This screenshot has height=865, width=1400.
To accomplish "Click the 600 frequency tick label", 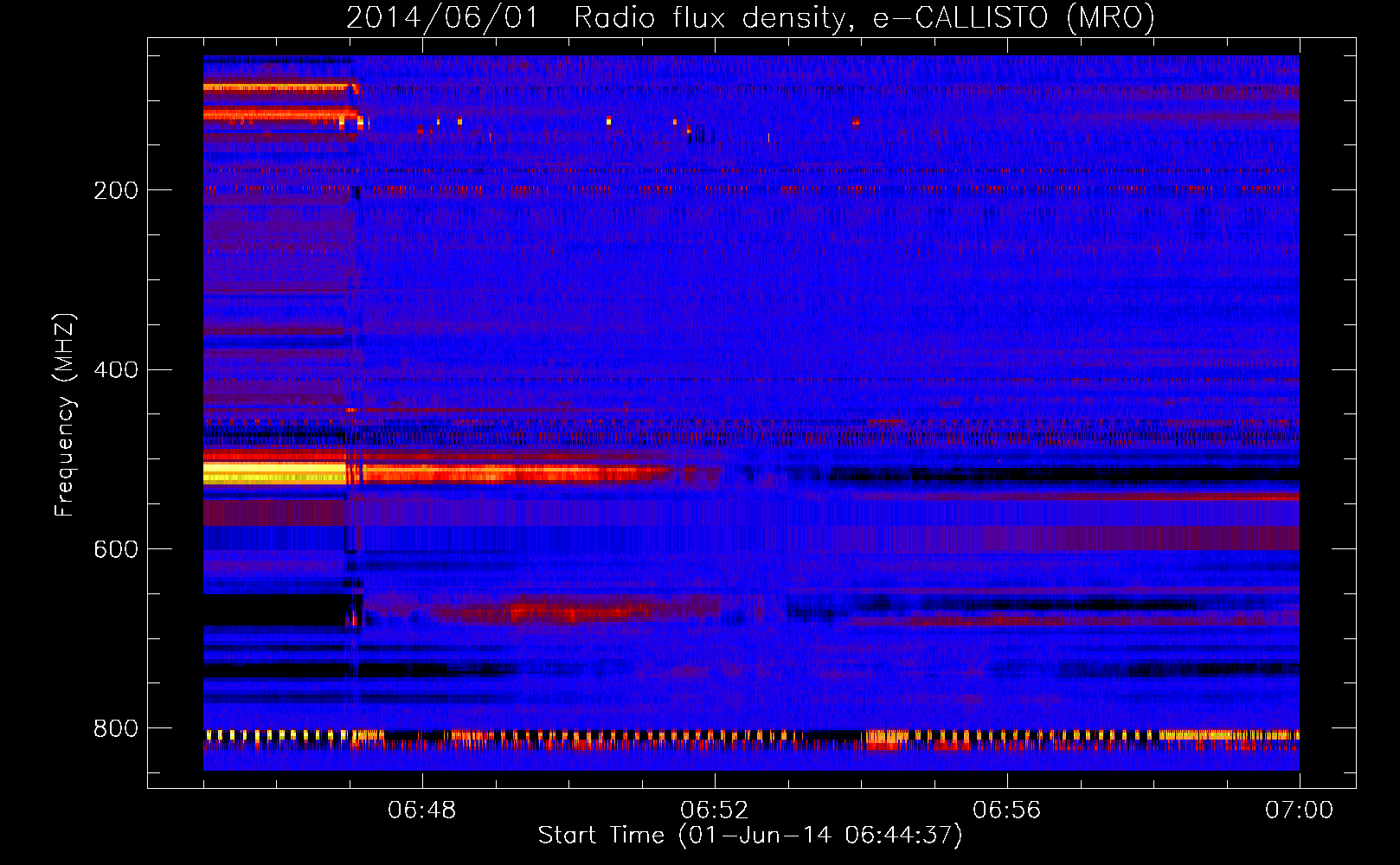I will pyautogui.click(x=116, y=550).
